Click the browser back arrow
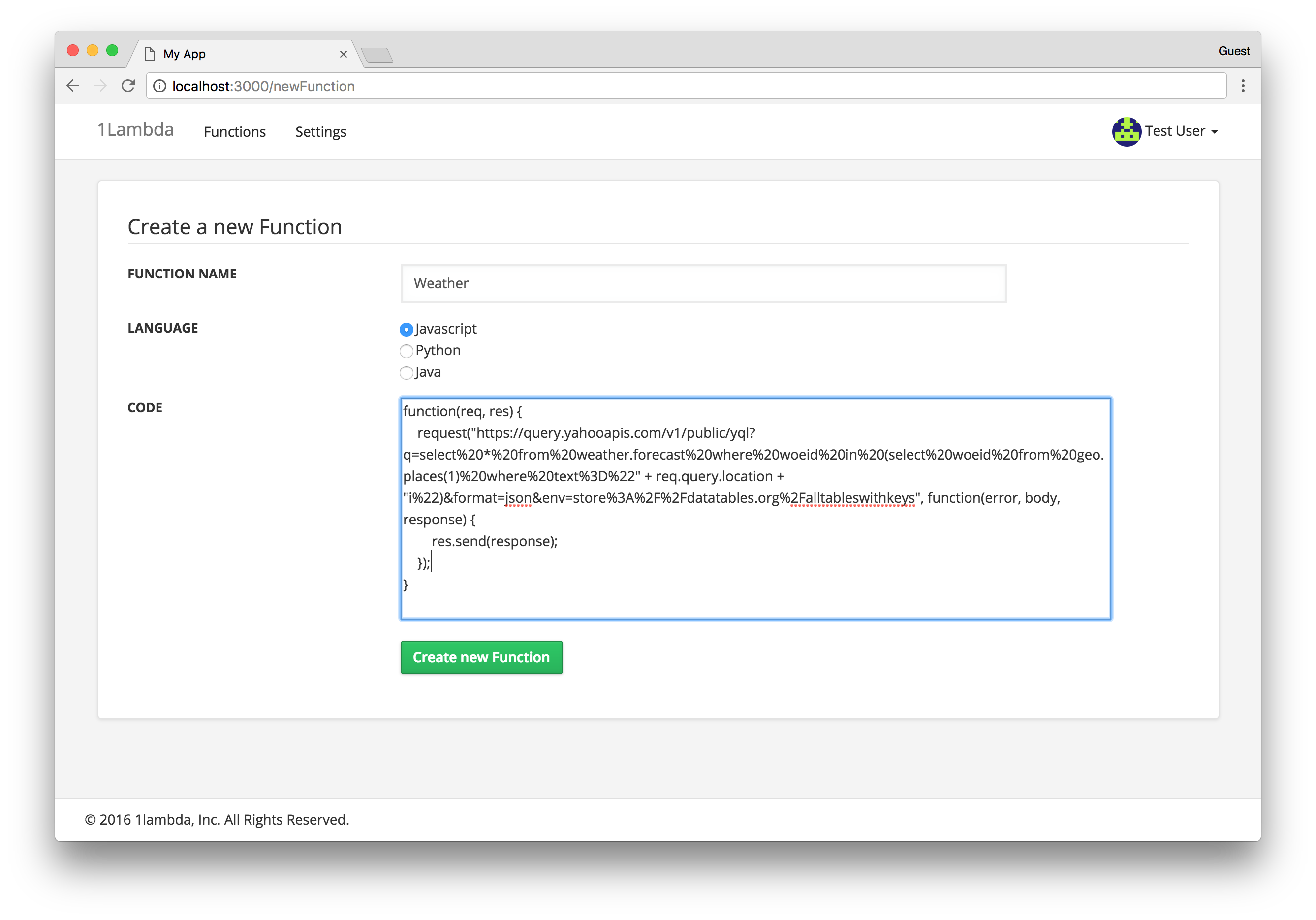 tap(73, 86)
